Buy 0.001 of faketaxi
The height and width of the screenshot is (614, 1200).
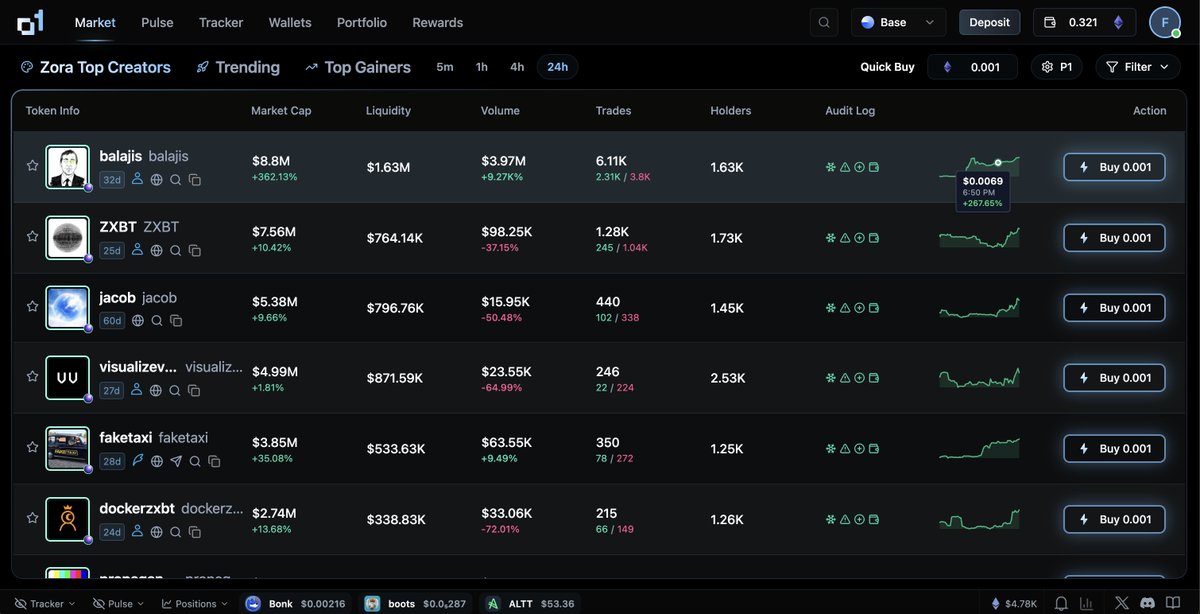tap(1114, 449)
